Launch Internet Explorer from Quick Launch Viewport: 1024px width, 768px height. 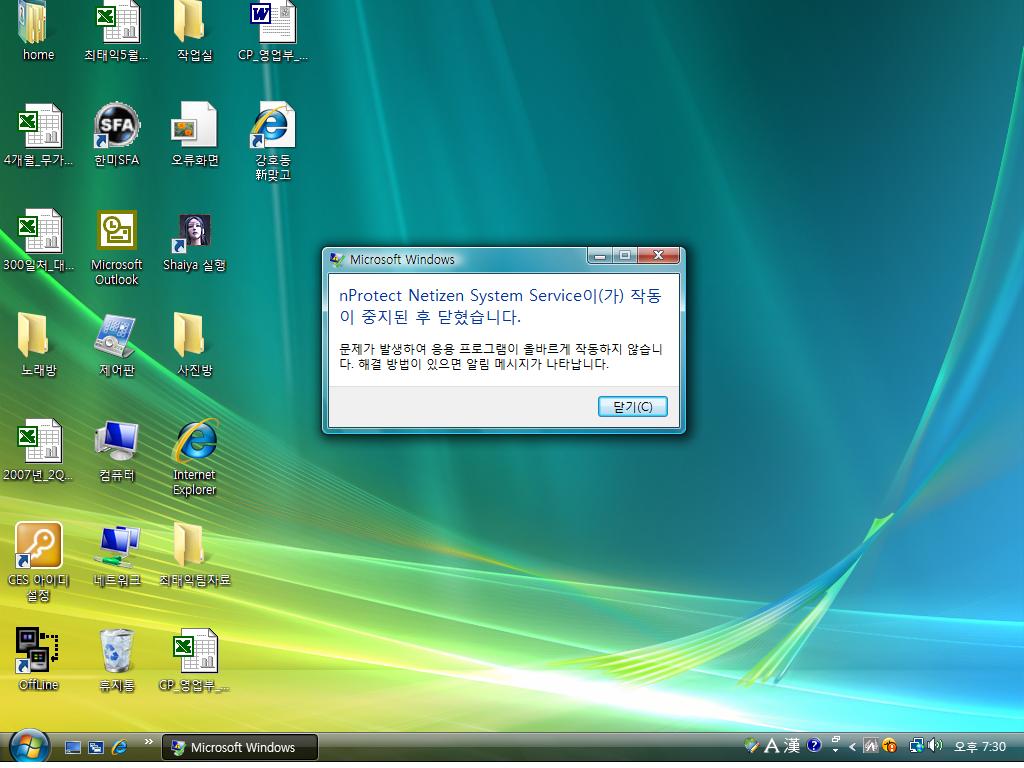[x=120, y=746]
